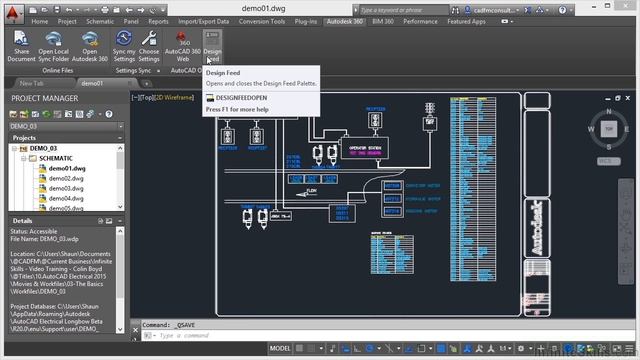Open the annotation scale 1:1 dropdown

[505, 349]
